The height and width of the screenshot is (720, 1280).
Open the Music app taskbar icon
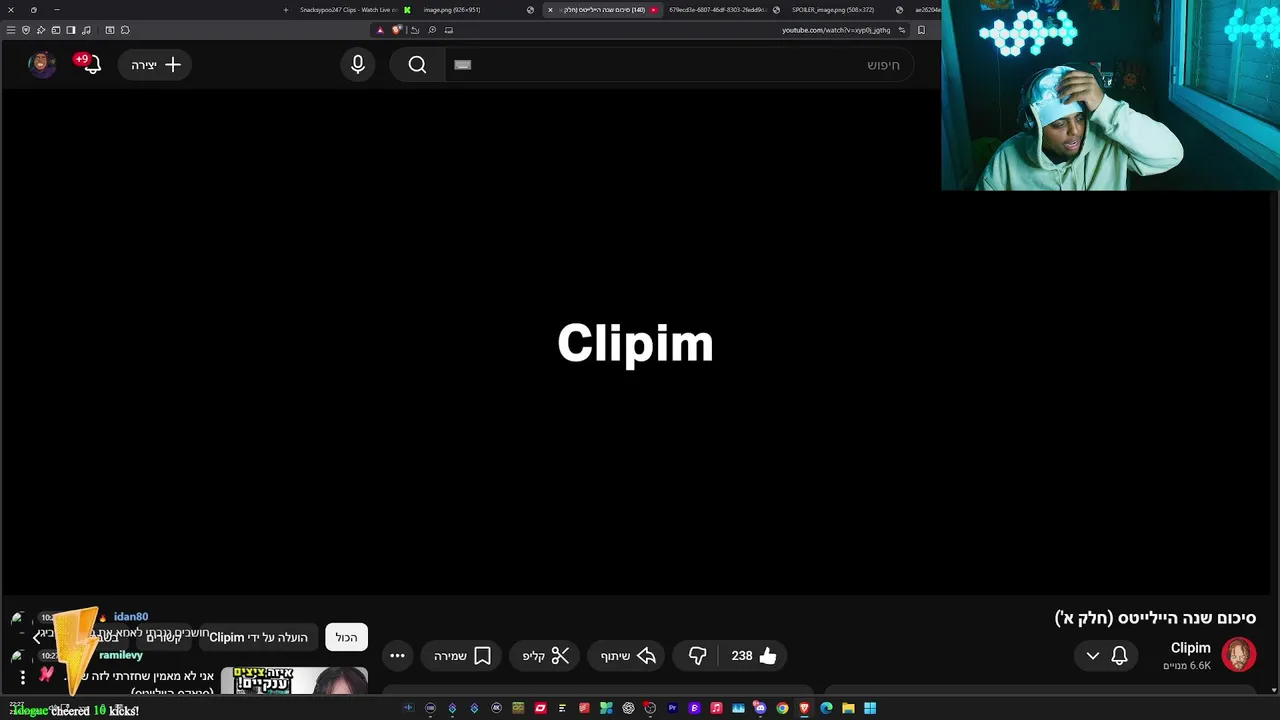716,708
